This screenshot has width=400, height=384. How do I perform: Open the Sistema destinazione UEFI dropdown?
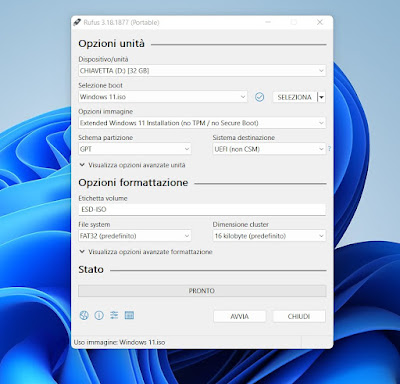point(269,149)
